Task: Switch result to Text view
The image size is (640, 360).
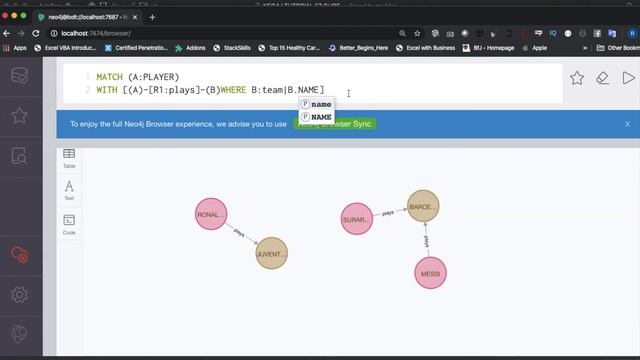Action: point(69,190)
